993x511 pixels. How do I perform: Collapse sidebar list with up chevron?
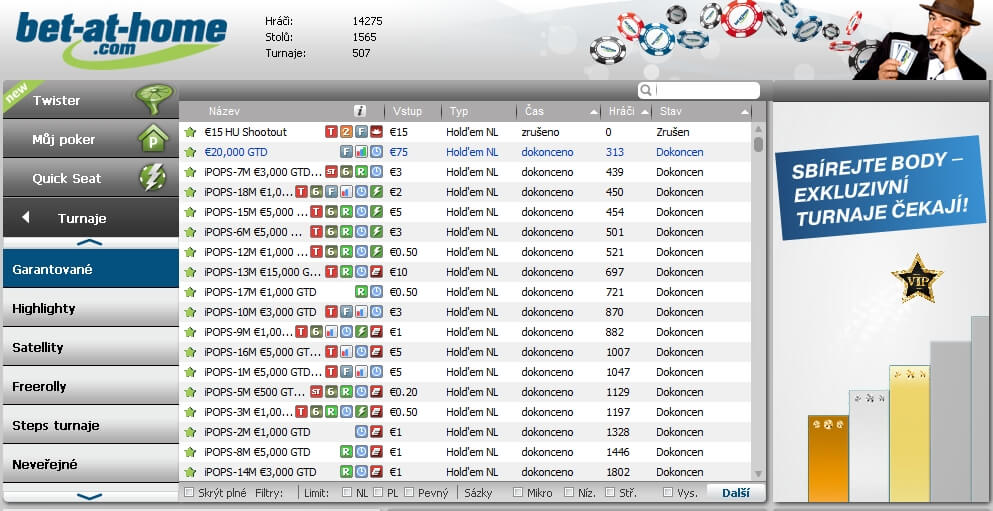90,243
